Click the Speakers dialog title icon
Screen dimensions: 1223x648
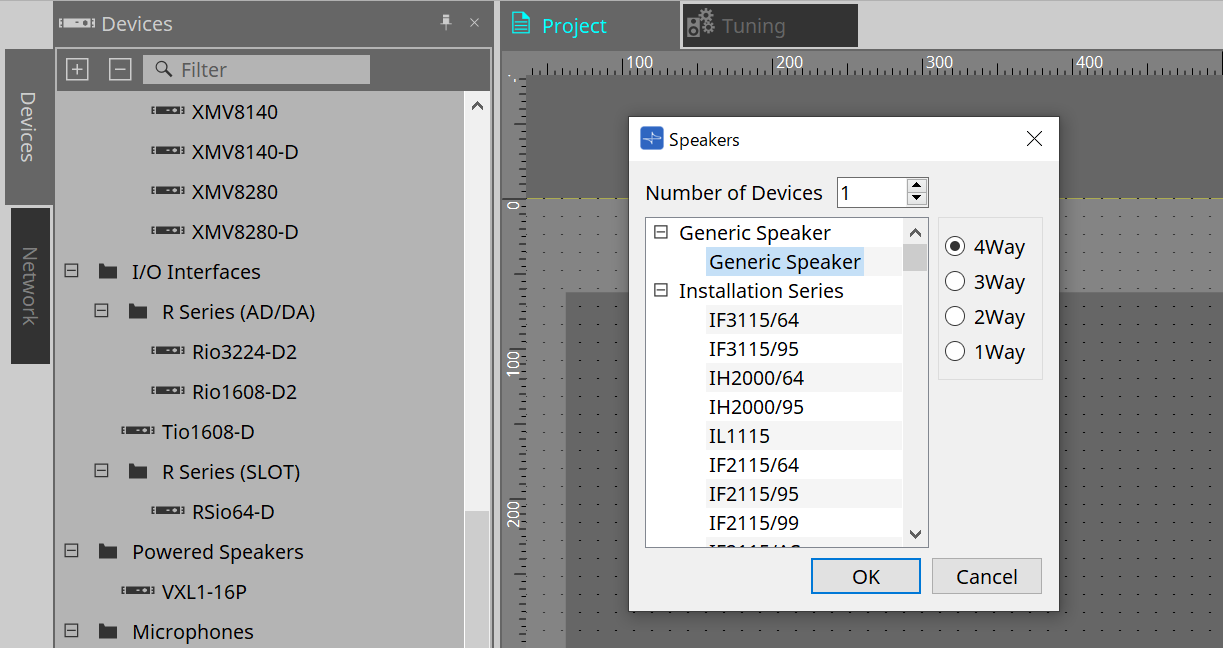pos(652,139)
